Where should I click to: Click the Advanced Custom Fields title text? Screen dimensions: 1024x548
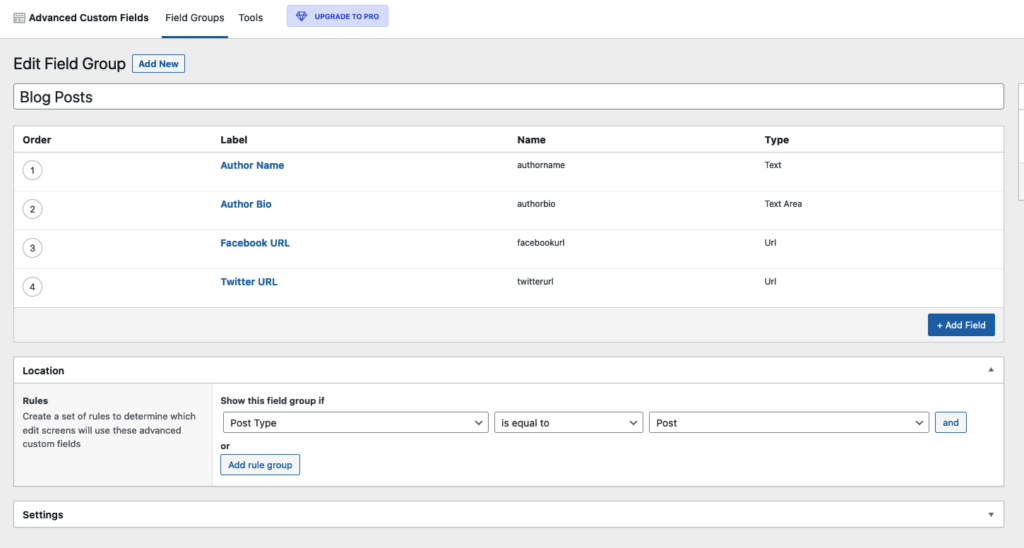point(89,18)
